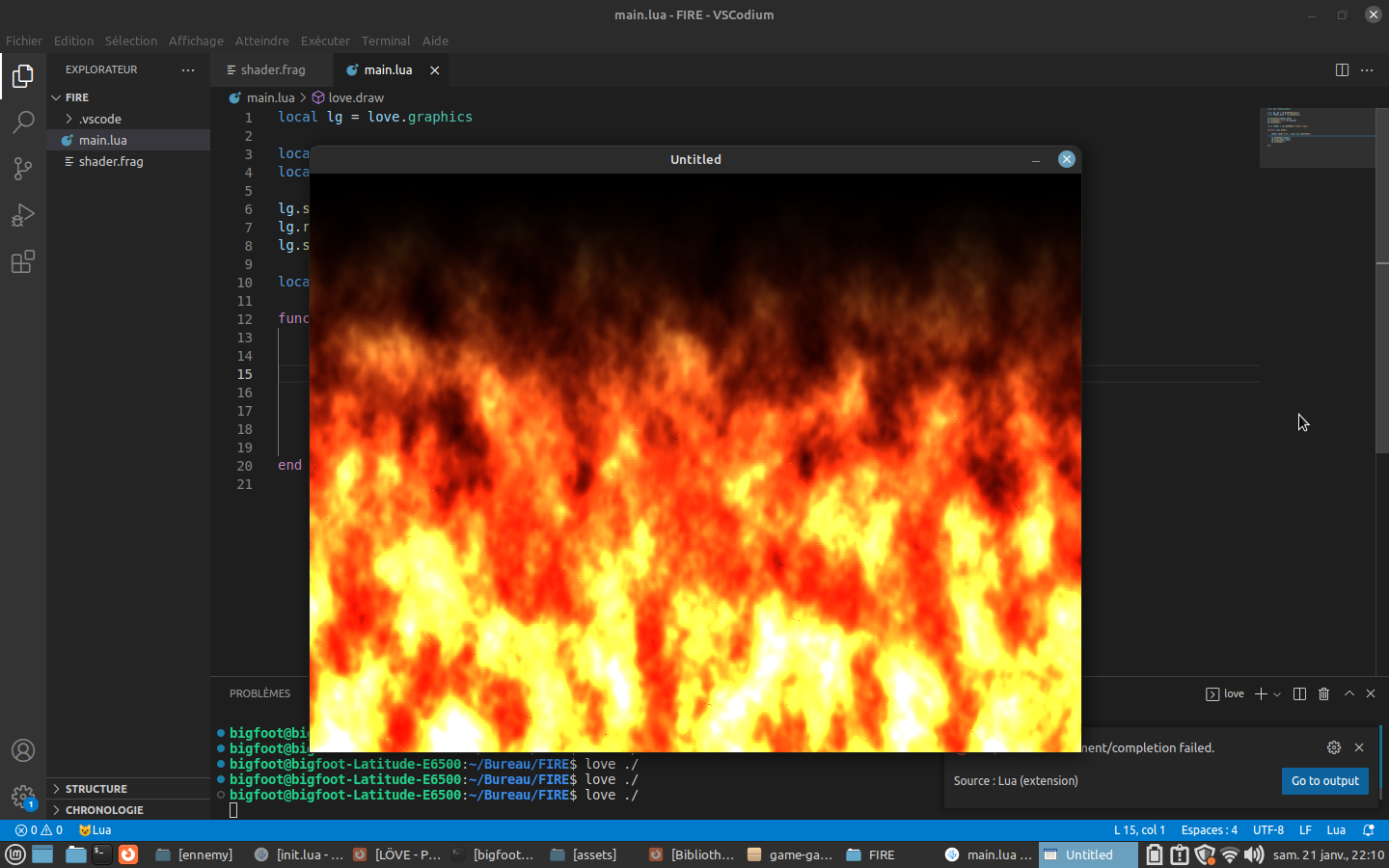Open Wi-Fi network tray icon
Viewport: 1389px width, 868px height.
pyautogui.click(x=1229, y=854)
